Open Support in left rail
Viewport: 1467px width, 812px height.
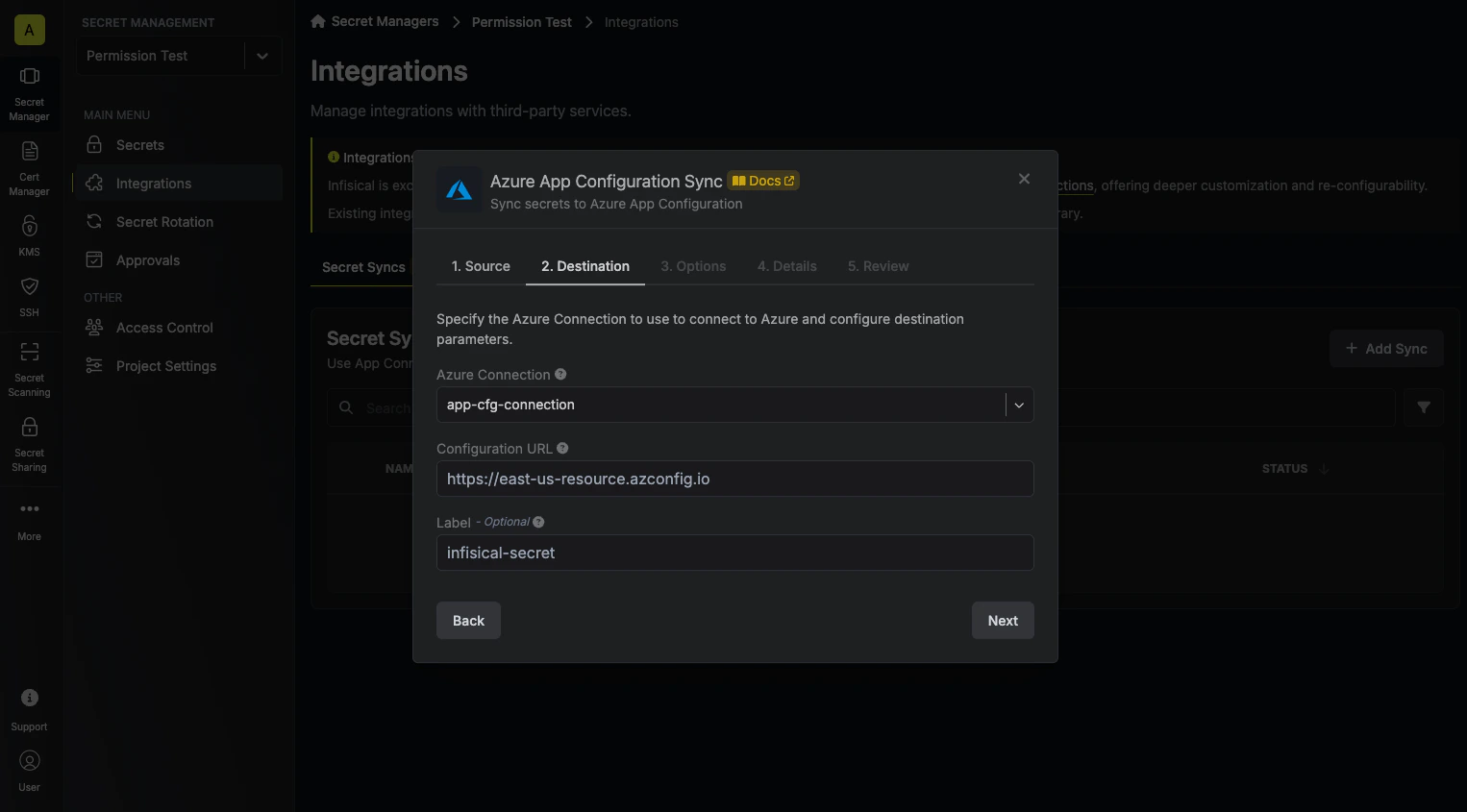(30, 710)
